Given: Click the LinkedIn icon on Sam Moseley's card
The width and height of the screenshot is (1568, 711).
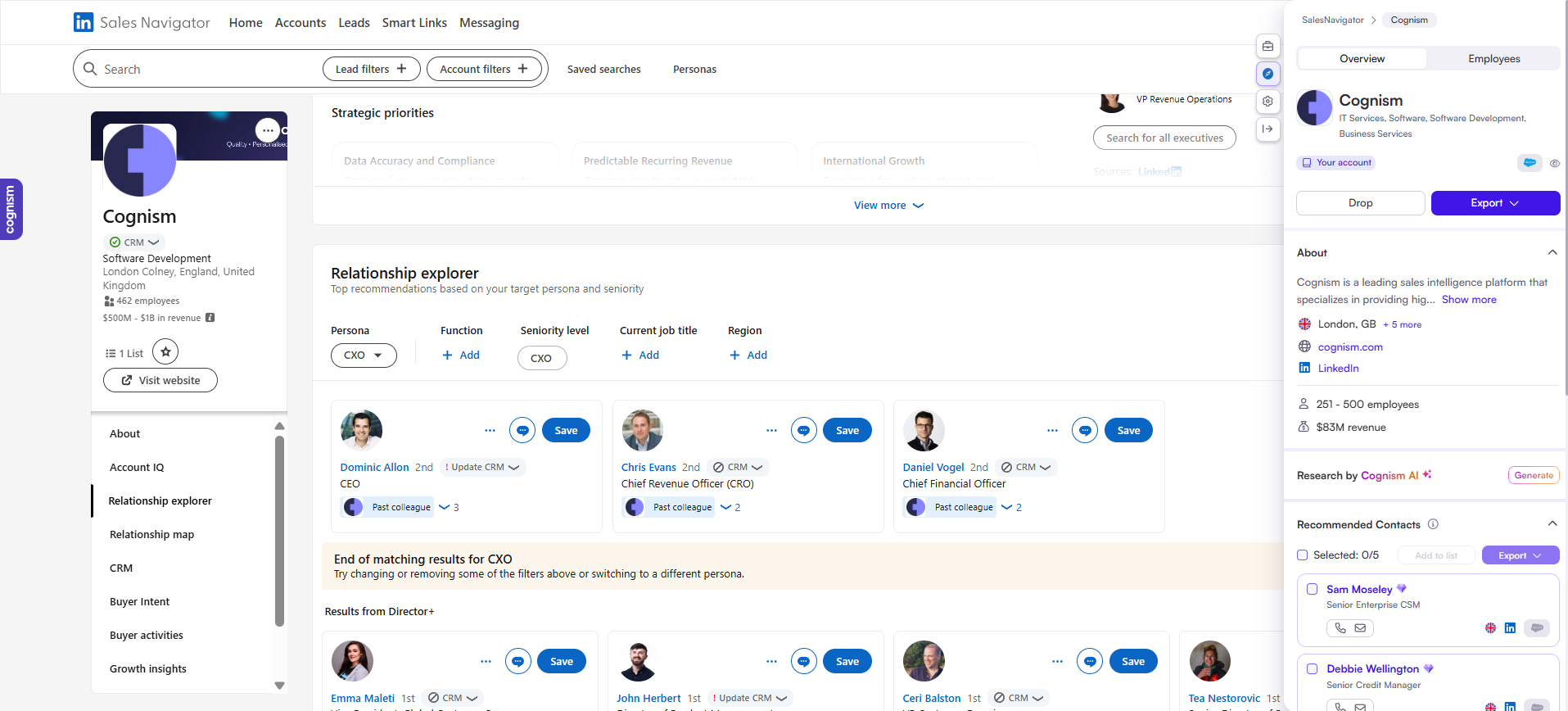Looking at the screenshot, I should pos(1510,628).
